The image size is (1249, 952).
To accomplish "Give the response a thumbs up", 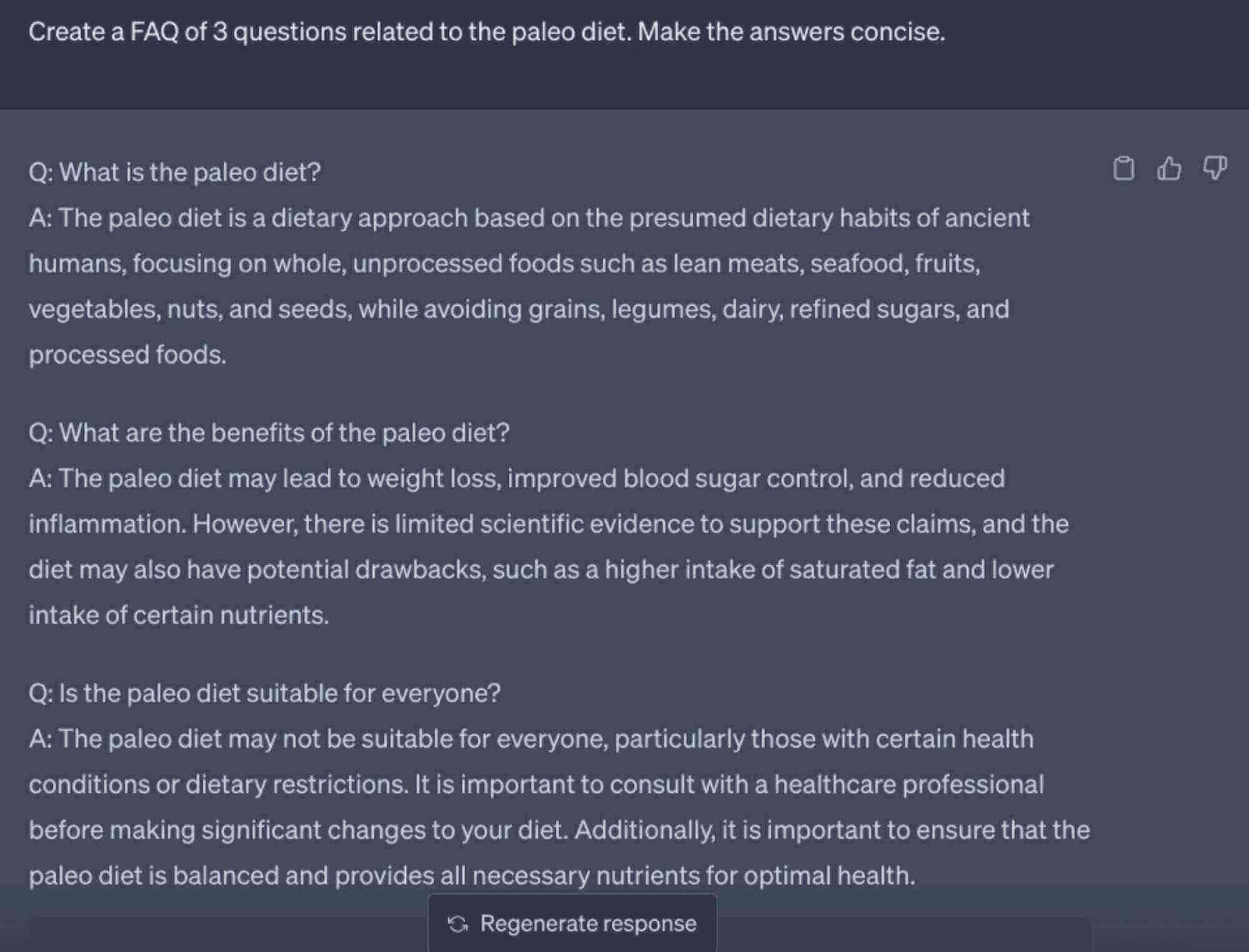I will pyautogui.click(x=1169, y=168).
